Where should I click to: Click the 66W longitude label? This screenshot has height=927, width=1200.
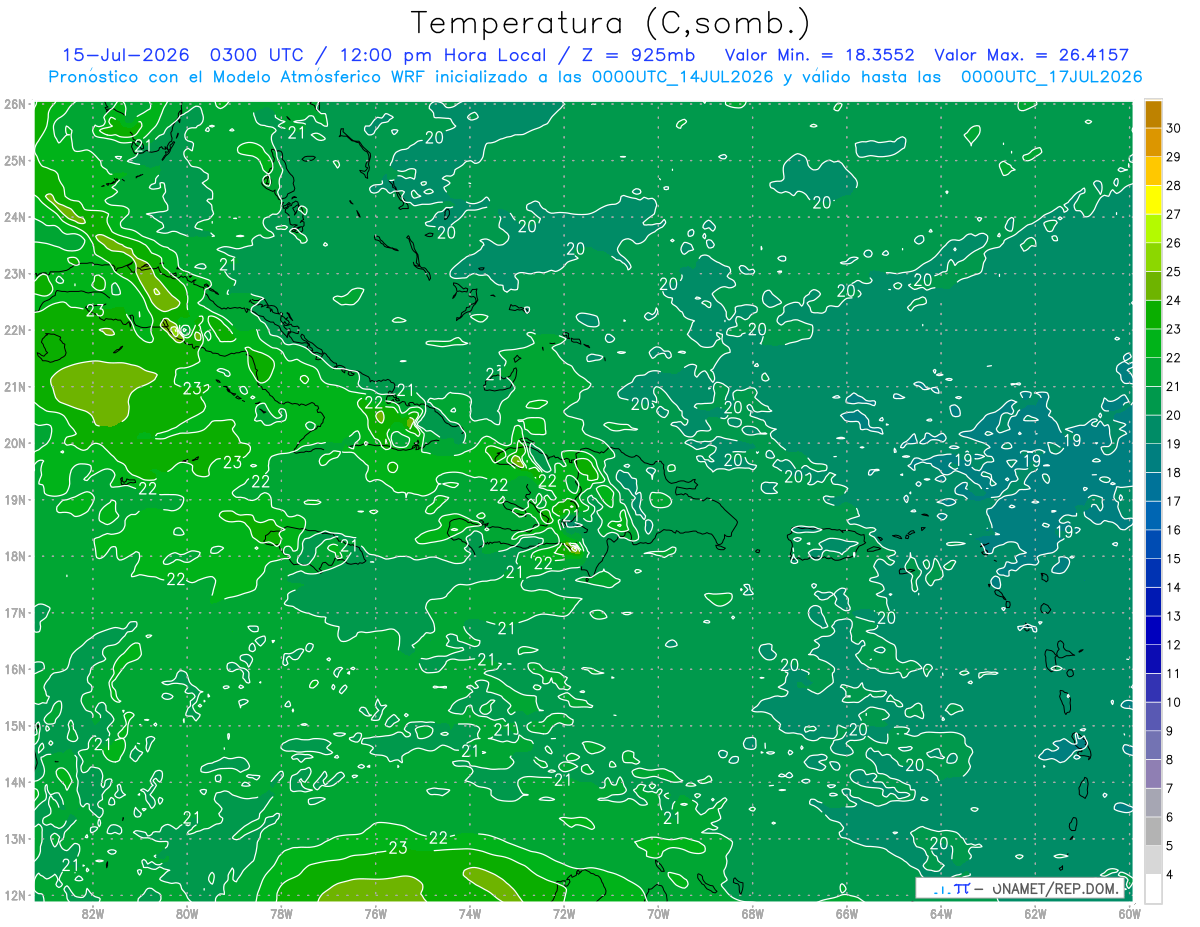pyautogui.click(x=846, y=914)
